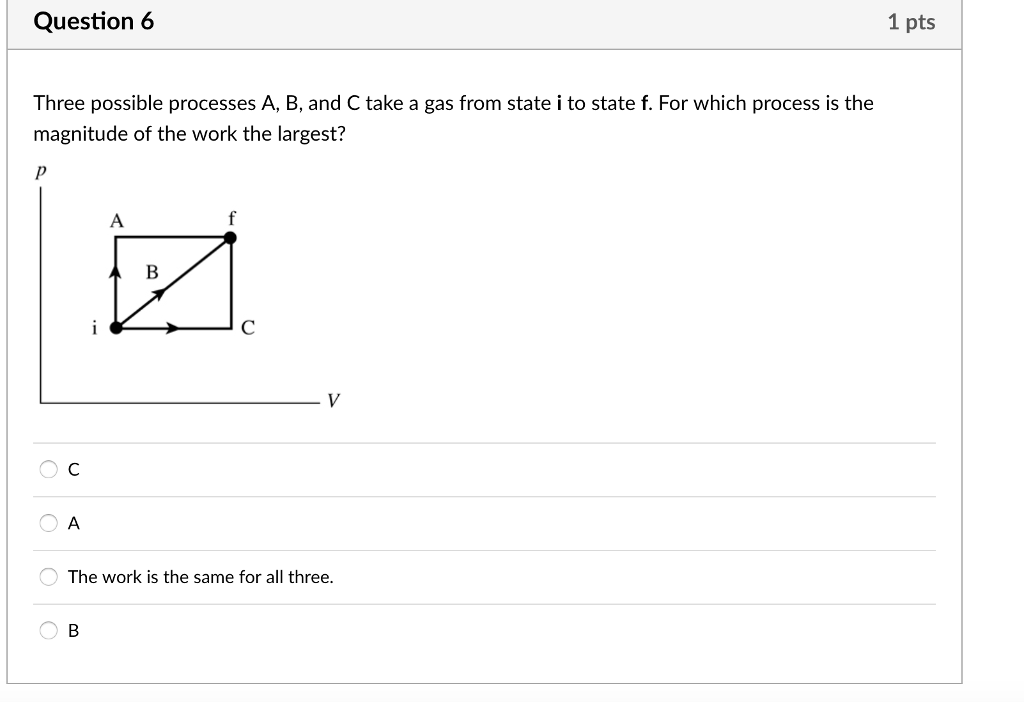Image resolution: width=1024 pixels, height=702 pixels.
Task: Click the Question 6 heading
Action: click(95, 21)
